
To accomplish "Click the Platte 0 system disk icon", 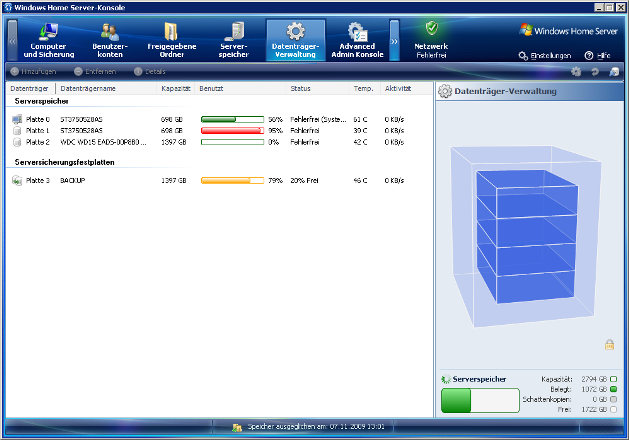I will point(17,119).
